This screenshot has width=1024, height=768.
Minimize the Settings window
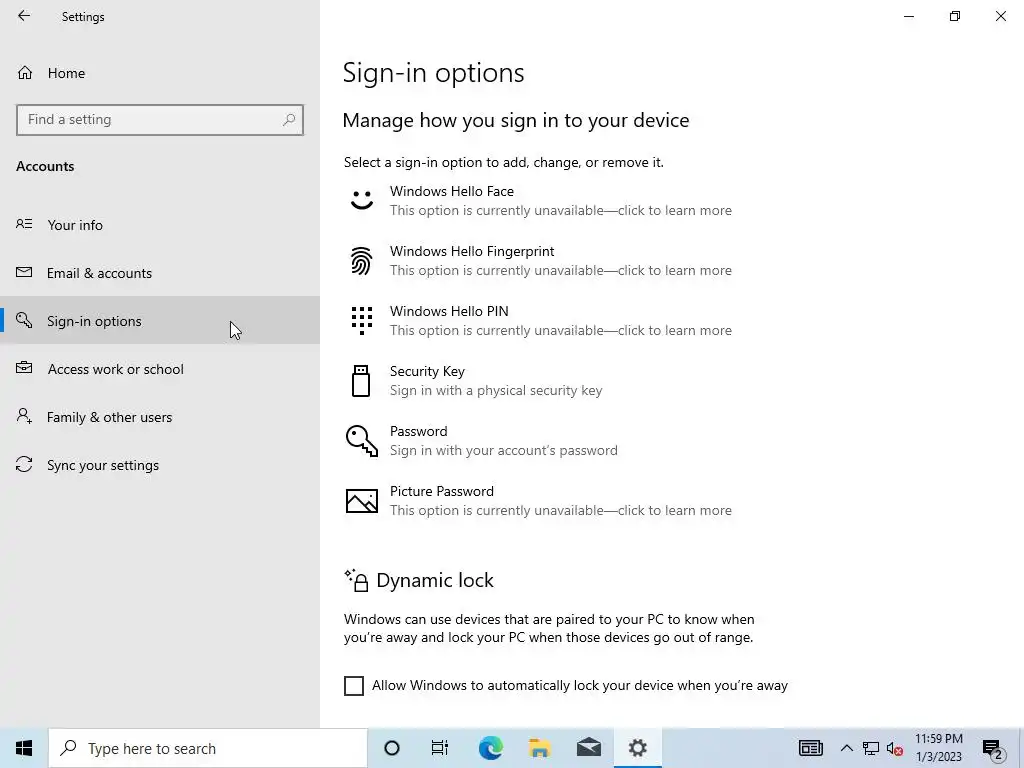[x=909, y=16]
